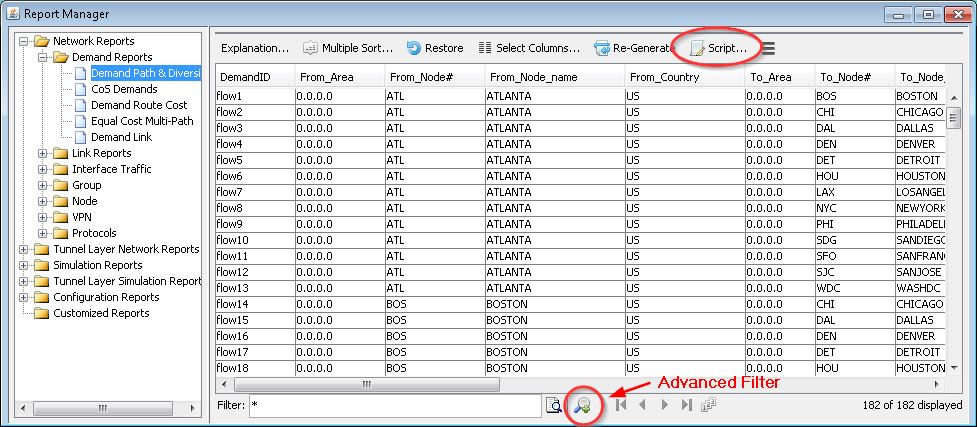Expand the VPN folder
Image resolution: width=977 pixels, height=427 pixels.
(x=42, y=218)
